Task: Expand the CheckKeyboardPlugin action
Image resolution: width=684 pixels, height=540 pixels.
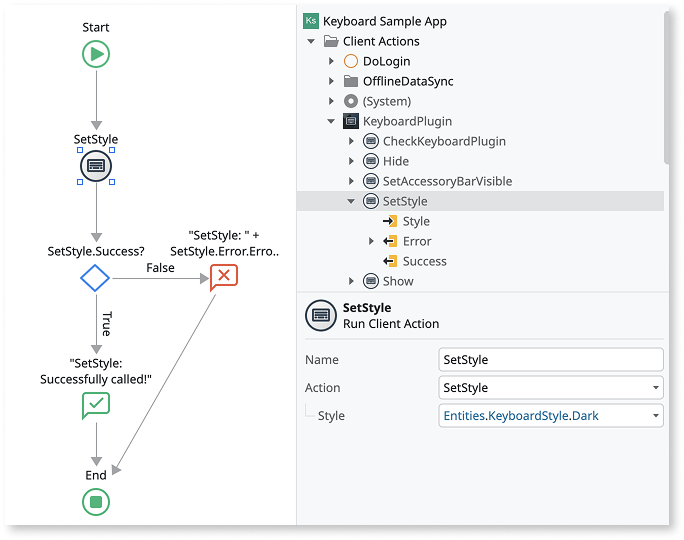Action: point(351,141)
